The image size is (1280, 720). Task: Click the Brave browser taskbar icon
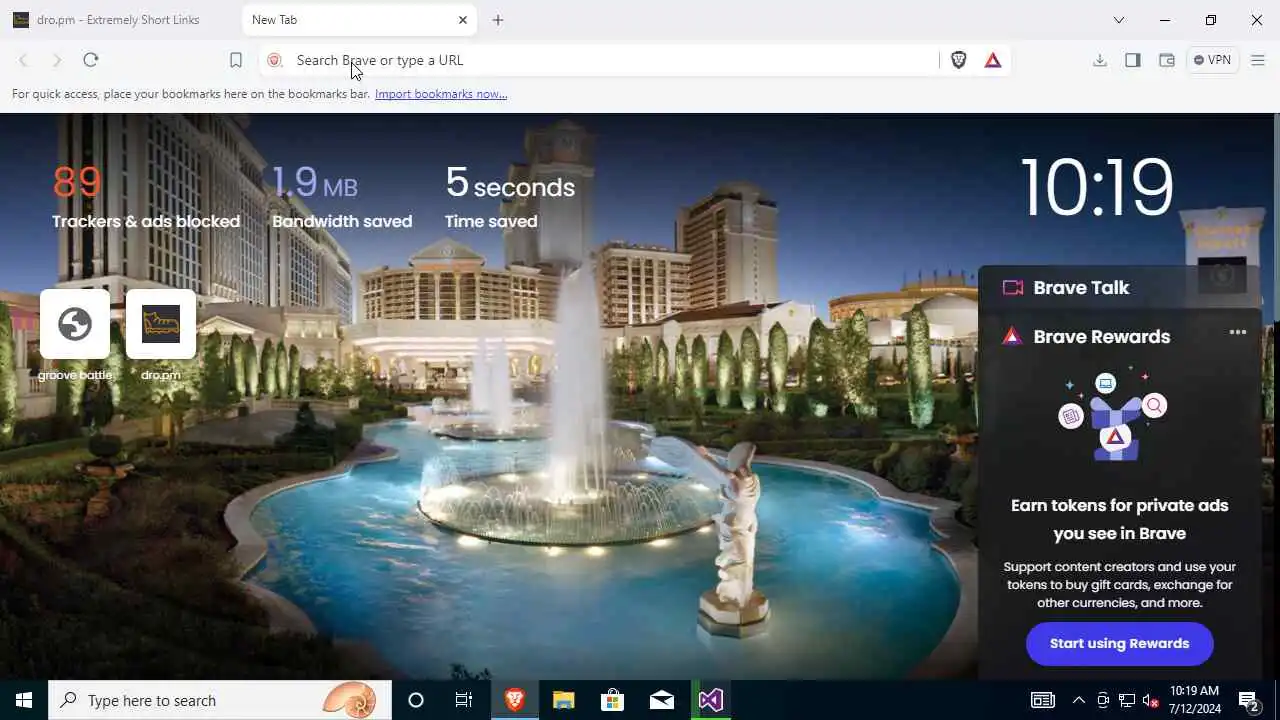pos(515,700)
